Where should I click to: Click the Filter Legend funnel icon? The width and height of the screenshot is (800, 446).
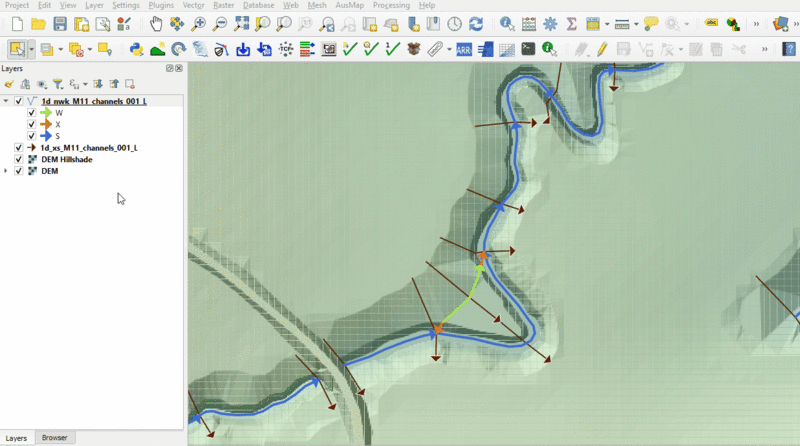coord(58,84)
